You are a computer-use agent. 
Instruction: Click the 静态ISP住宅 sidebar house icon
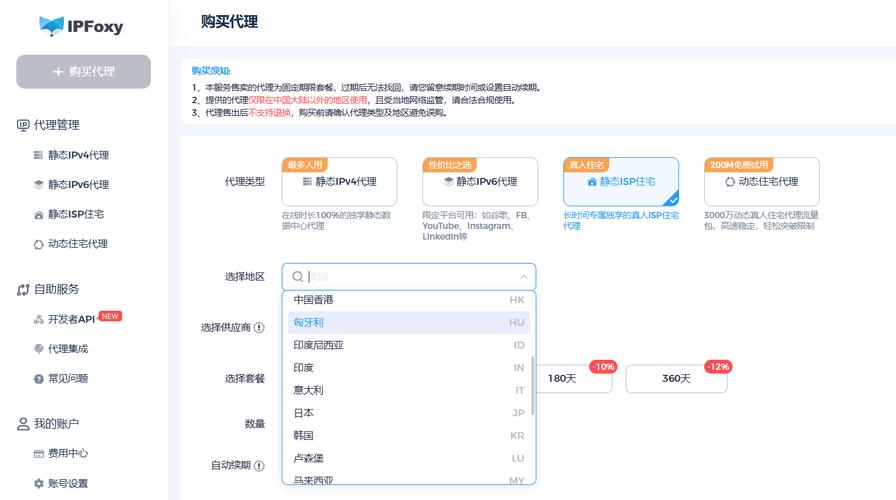click(38, 215)
